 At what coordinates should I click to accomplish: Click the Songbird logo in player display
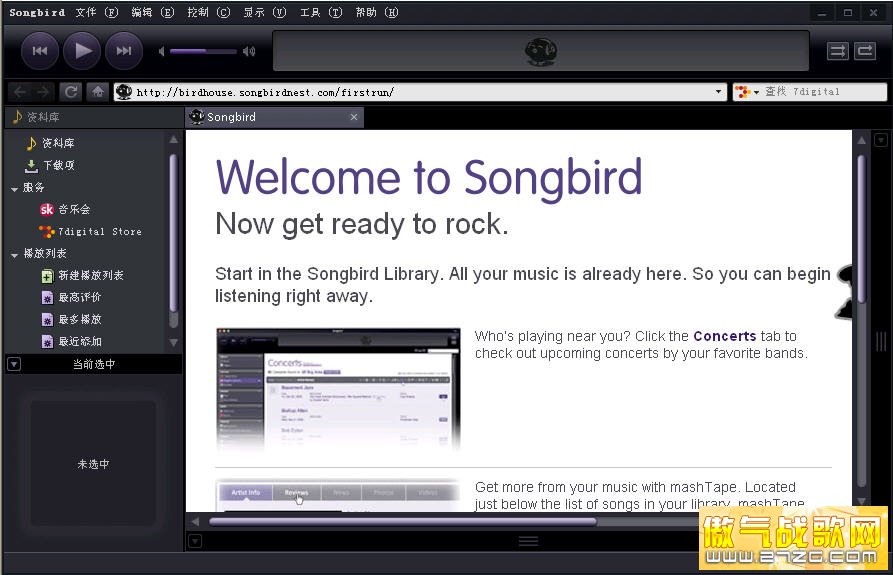click(540, 52)
